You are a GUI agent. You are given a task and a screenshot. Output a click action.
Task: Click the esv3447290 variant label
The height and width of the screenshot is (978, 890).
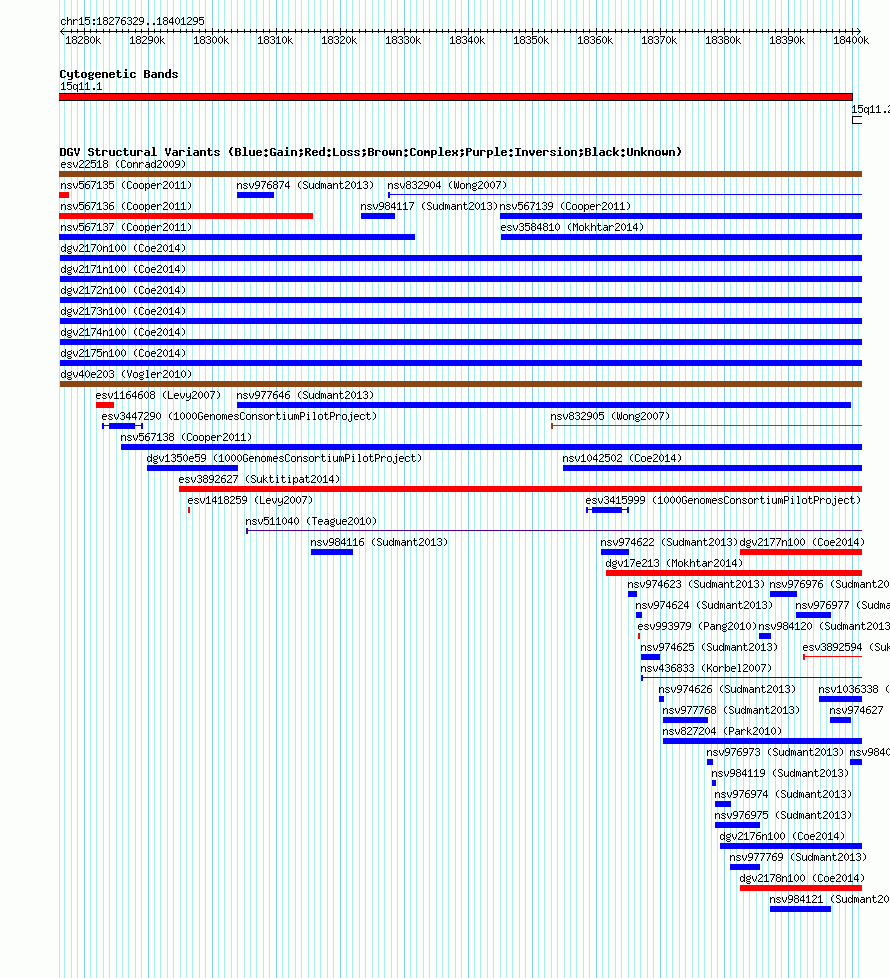[239, 417]
